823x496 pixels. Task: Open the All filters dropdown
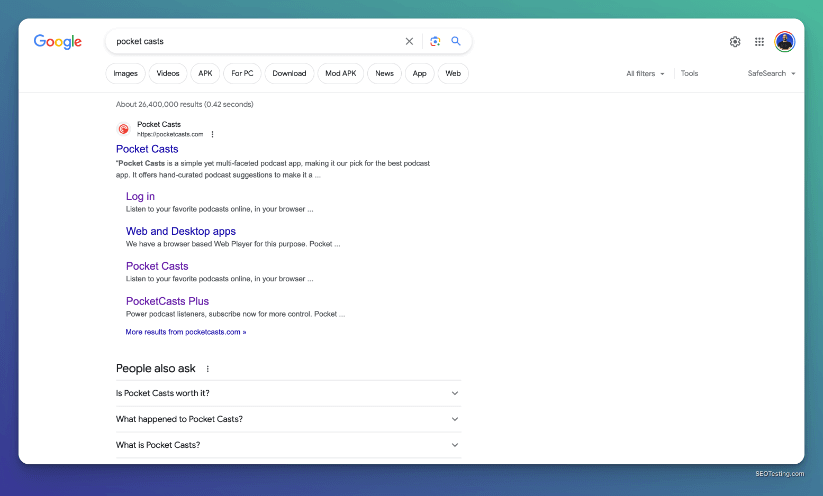pyautogui.click(x=645, y=74)
